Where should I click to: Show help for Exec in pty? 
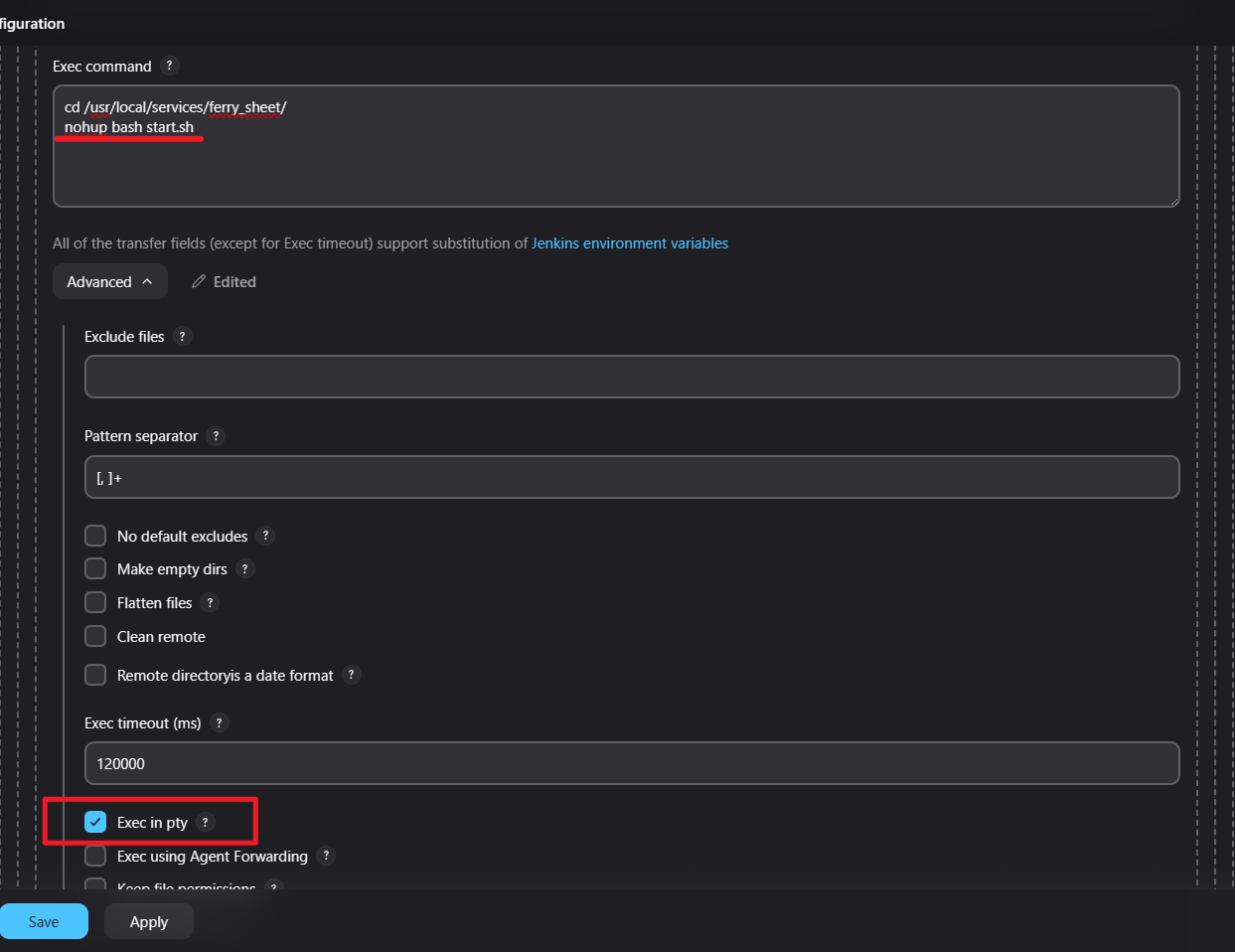(x=205, y=822)
